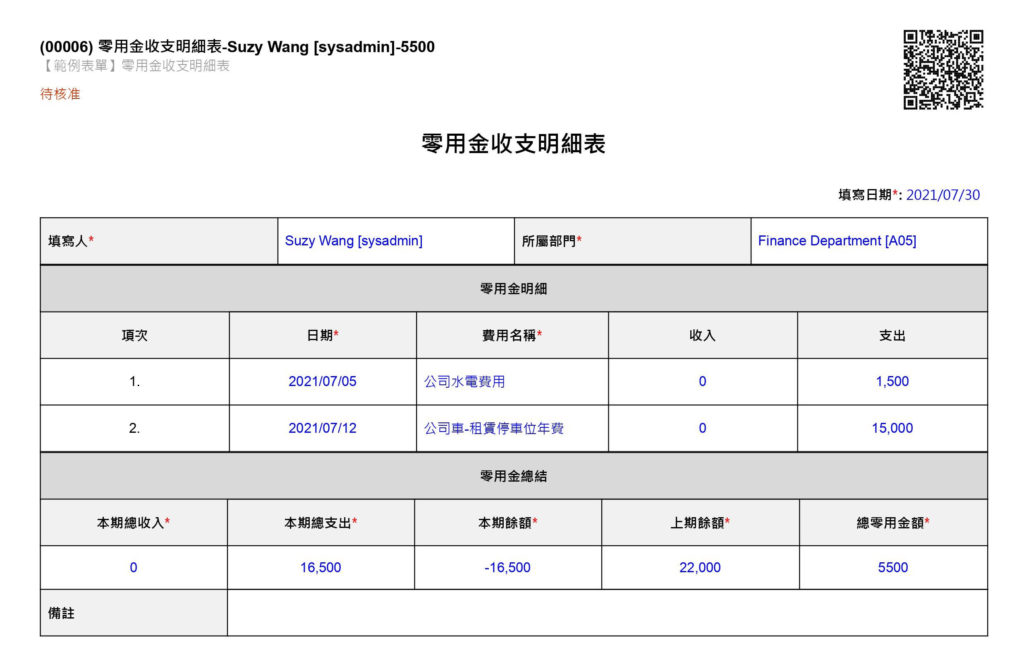Click the income value in row 1
Screen dimensions: 1024x662
click(702, 381)
